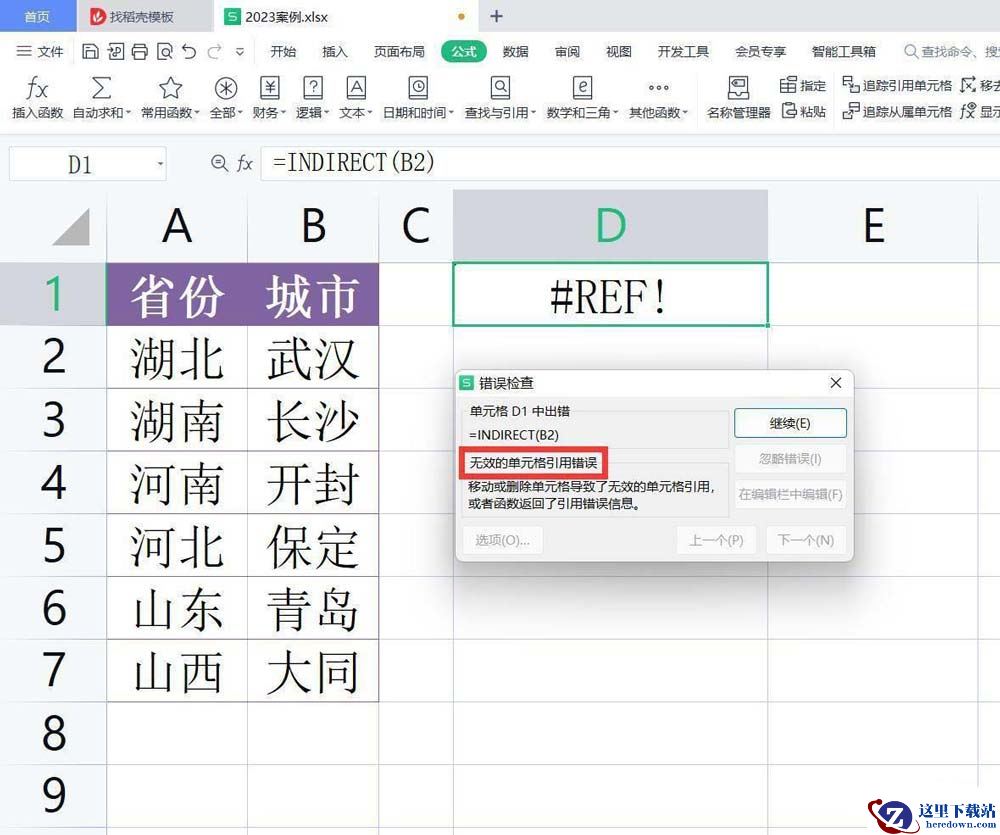Open the Date and Time (日期和时间) icon

pos(418,88)
